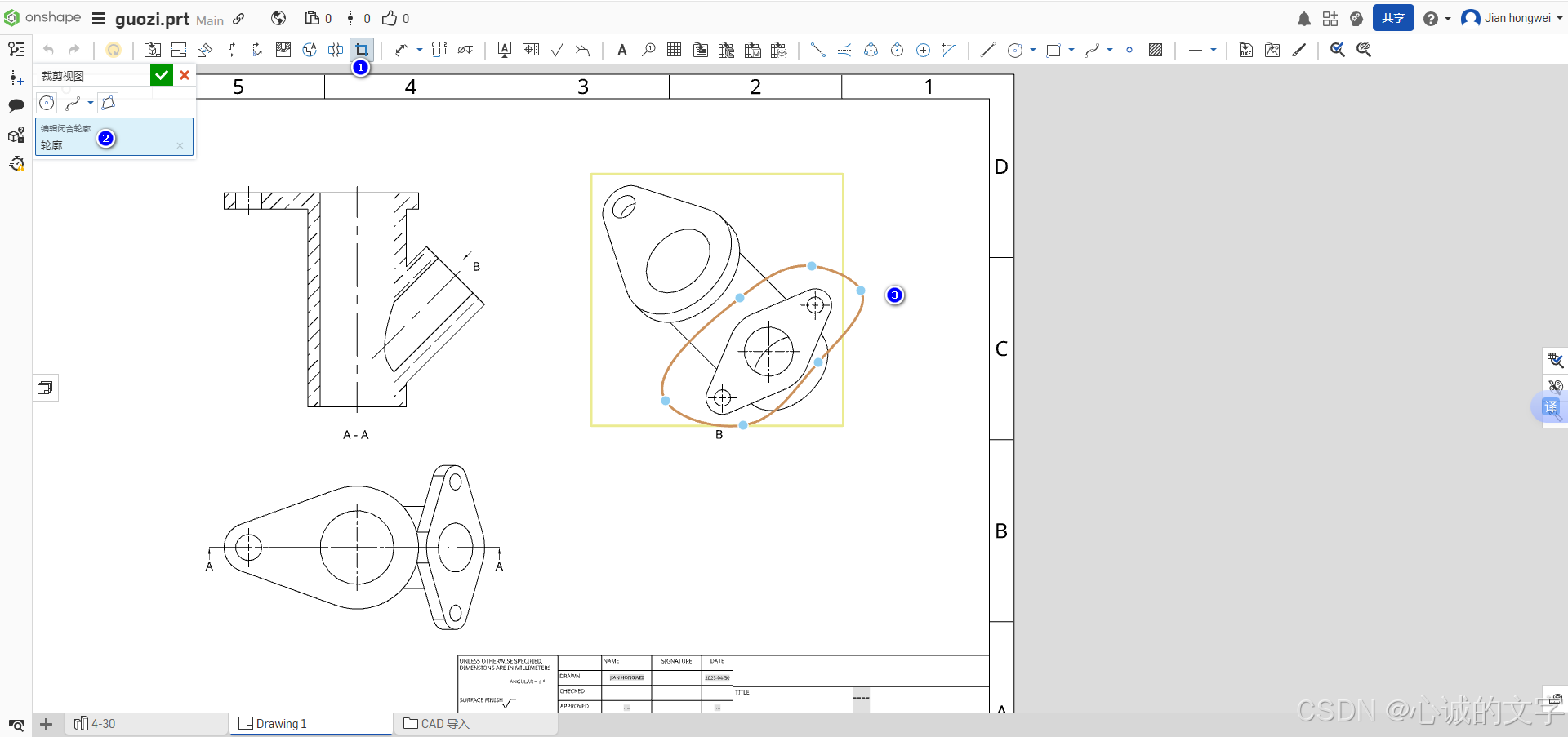Expand the Circle tool dropdown arrow

click(x=1033, y=50)
